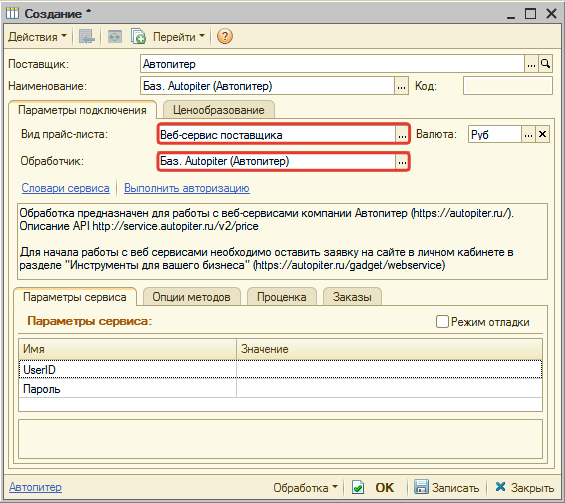This screenshot has width=565, height=503.
Task: Open the Валюта ellipsis selector
Action: click(x=528, y=134)
